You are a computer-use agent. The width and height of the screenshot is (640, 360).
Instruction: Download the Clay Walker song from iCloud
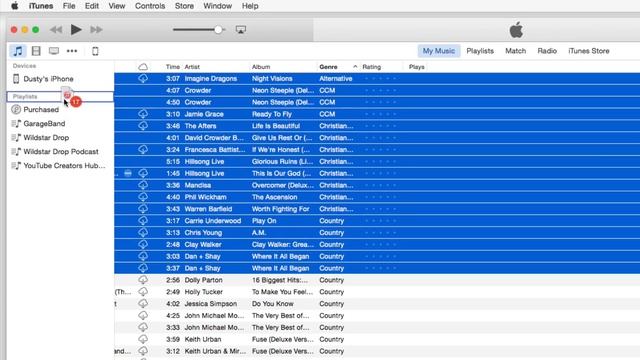point(143,244)
